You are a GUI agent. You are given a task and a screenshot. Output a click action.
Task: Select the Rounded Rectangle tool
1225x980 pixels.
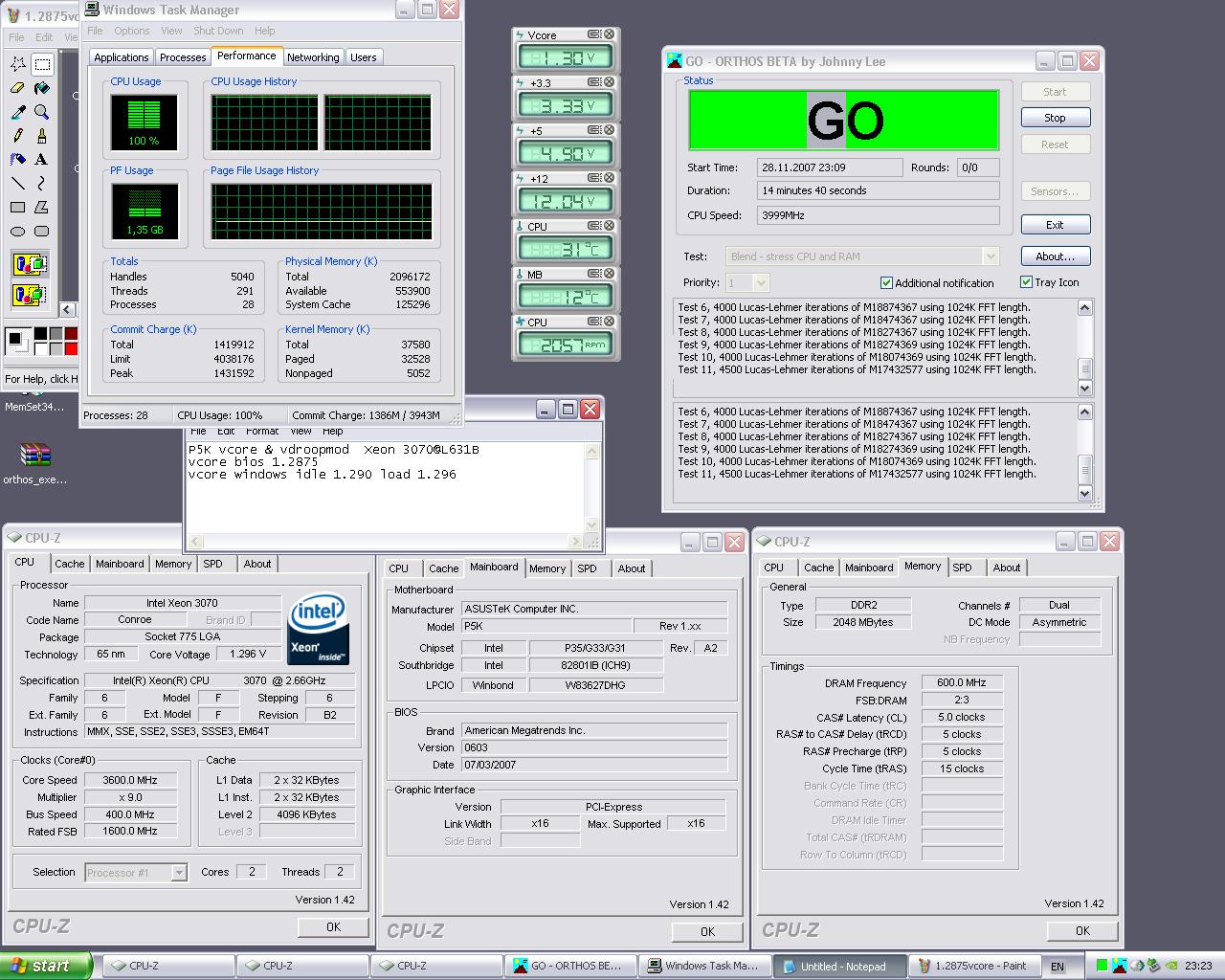[42, 231]
